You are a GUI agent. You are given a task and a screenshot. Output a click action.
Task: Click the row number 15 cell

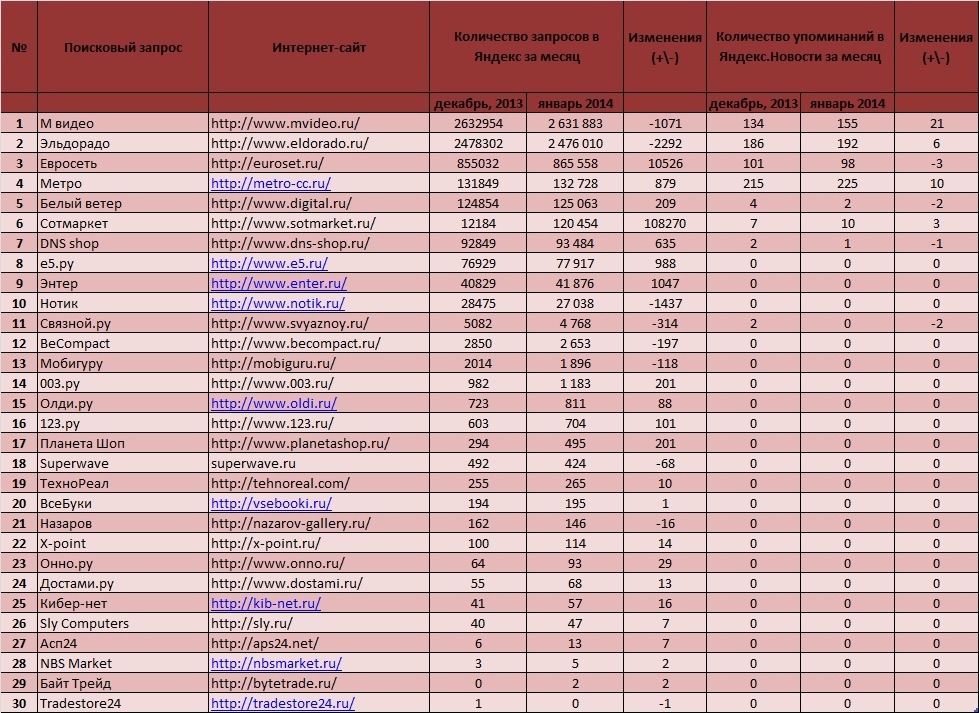click(19, 403)
